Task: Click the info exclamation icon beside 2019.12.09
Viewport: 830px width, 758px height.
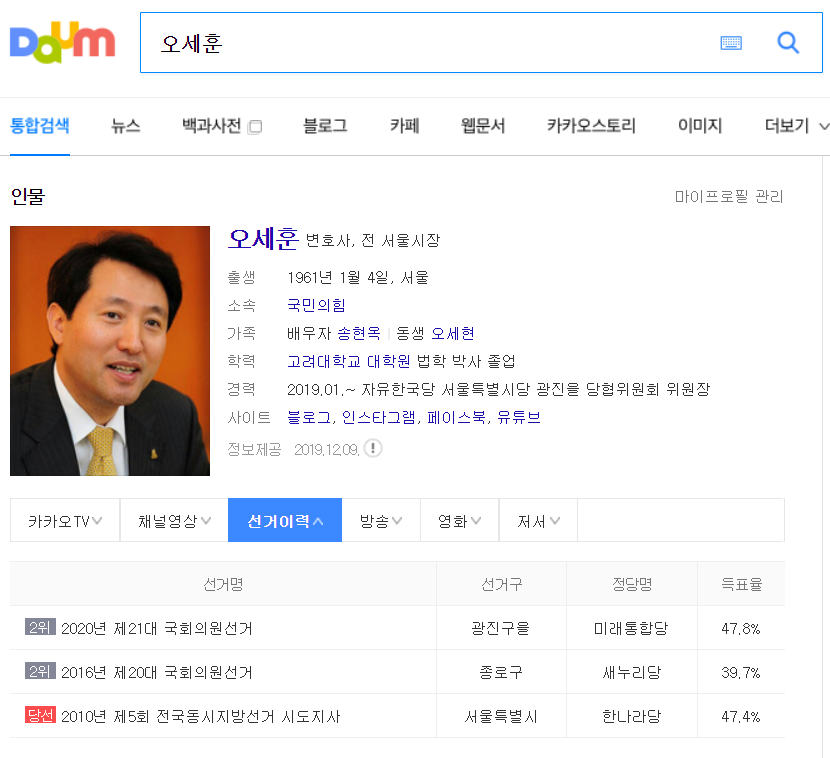Action: pos(373,448)
